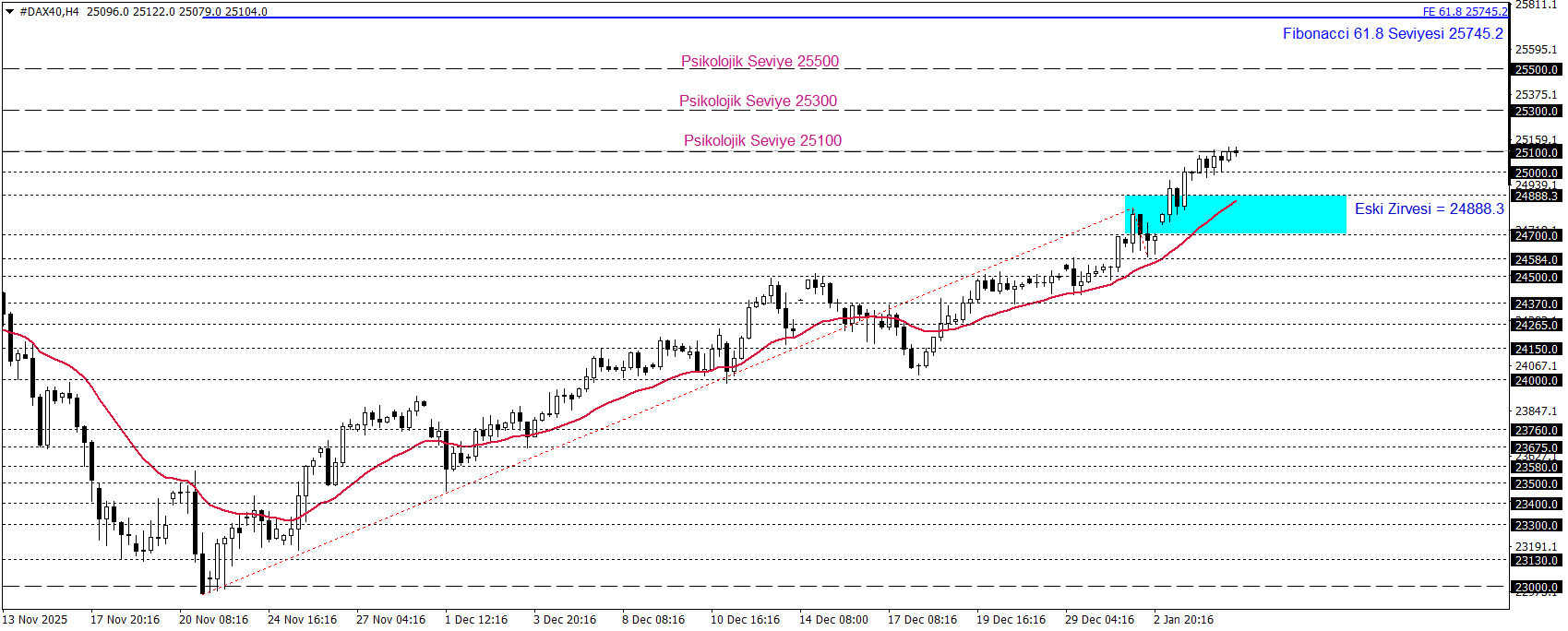
Task: Click the 24067.1 axis value
Action: coord(1536,365)
